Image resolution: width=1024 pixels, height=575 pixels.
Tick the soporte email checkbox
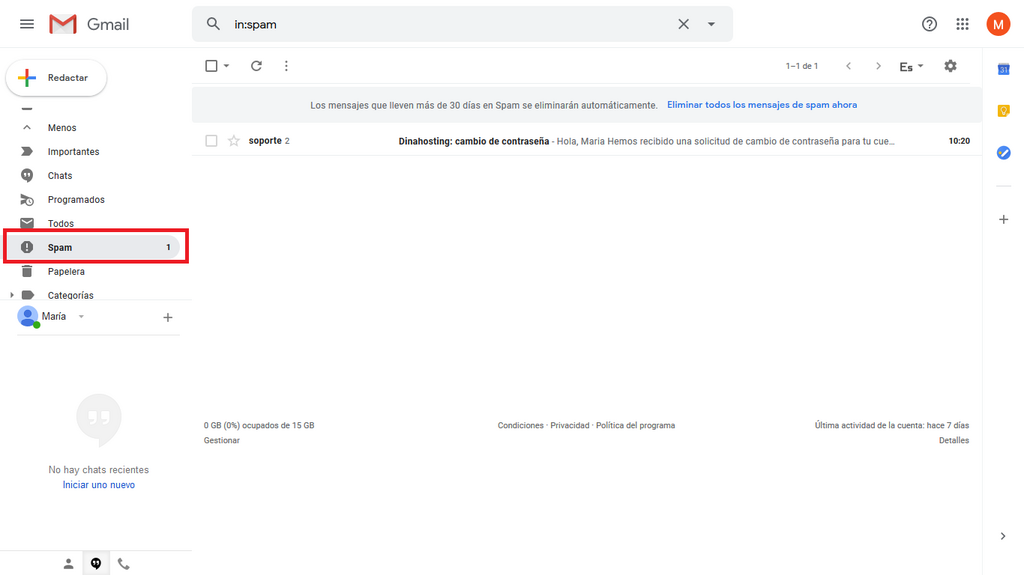(211, 140)
